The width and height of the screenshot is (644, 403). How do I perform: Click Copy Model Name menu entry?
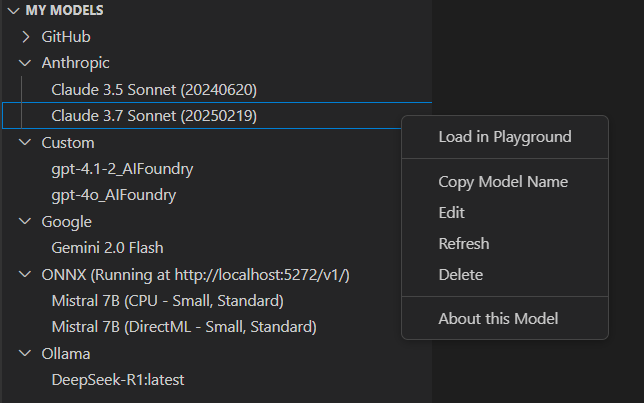pos(503,182)
